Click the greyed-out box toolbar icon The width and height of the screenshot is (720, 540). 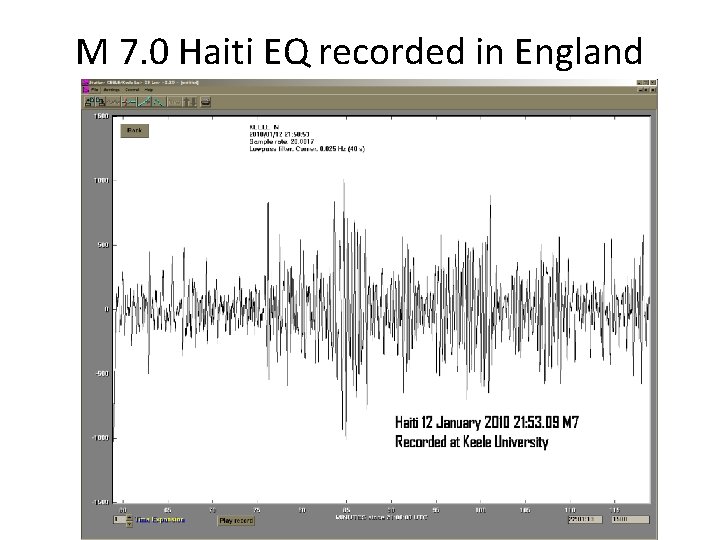174,102
